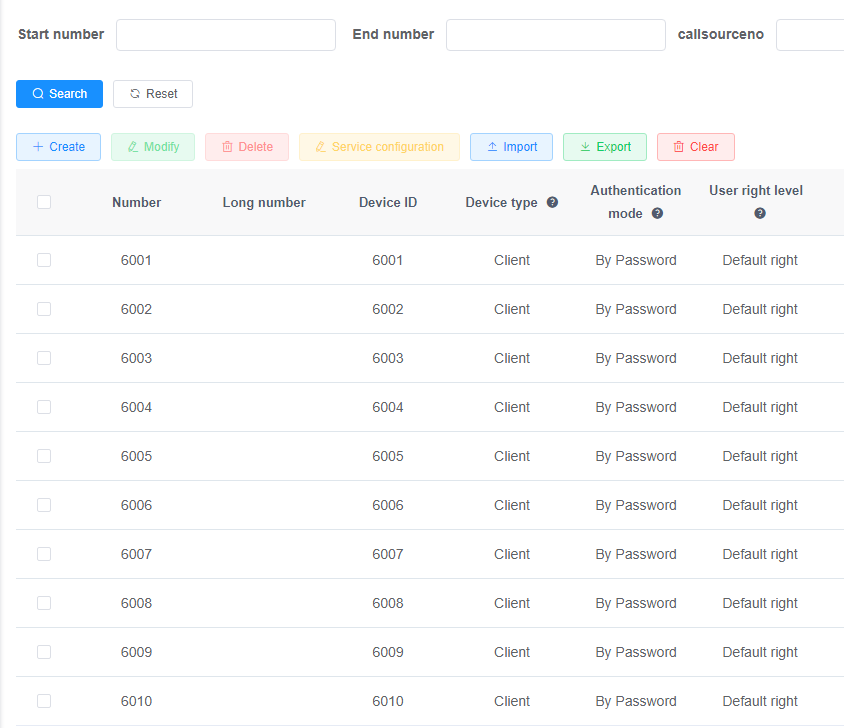
Task: Focus the Start number input field
Action: 226,35
